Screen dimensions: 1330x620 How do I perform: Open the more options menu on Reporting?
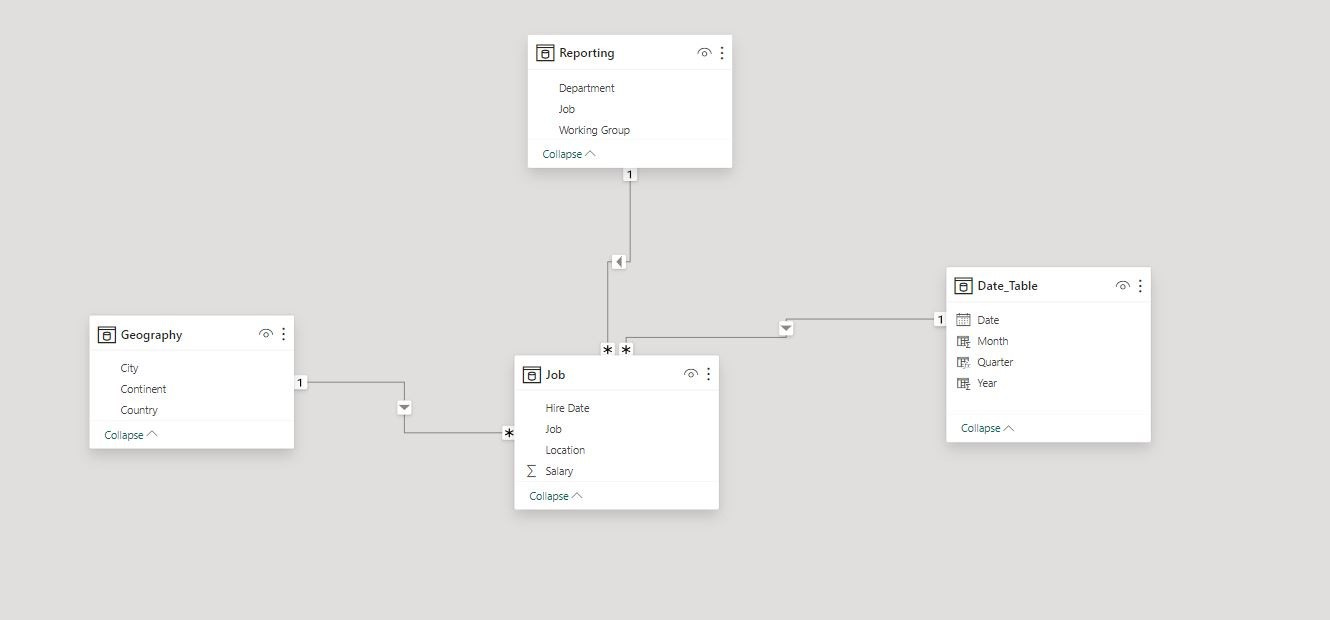[x=722, y=52]
